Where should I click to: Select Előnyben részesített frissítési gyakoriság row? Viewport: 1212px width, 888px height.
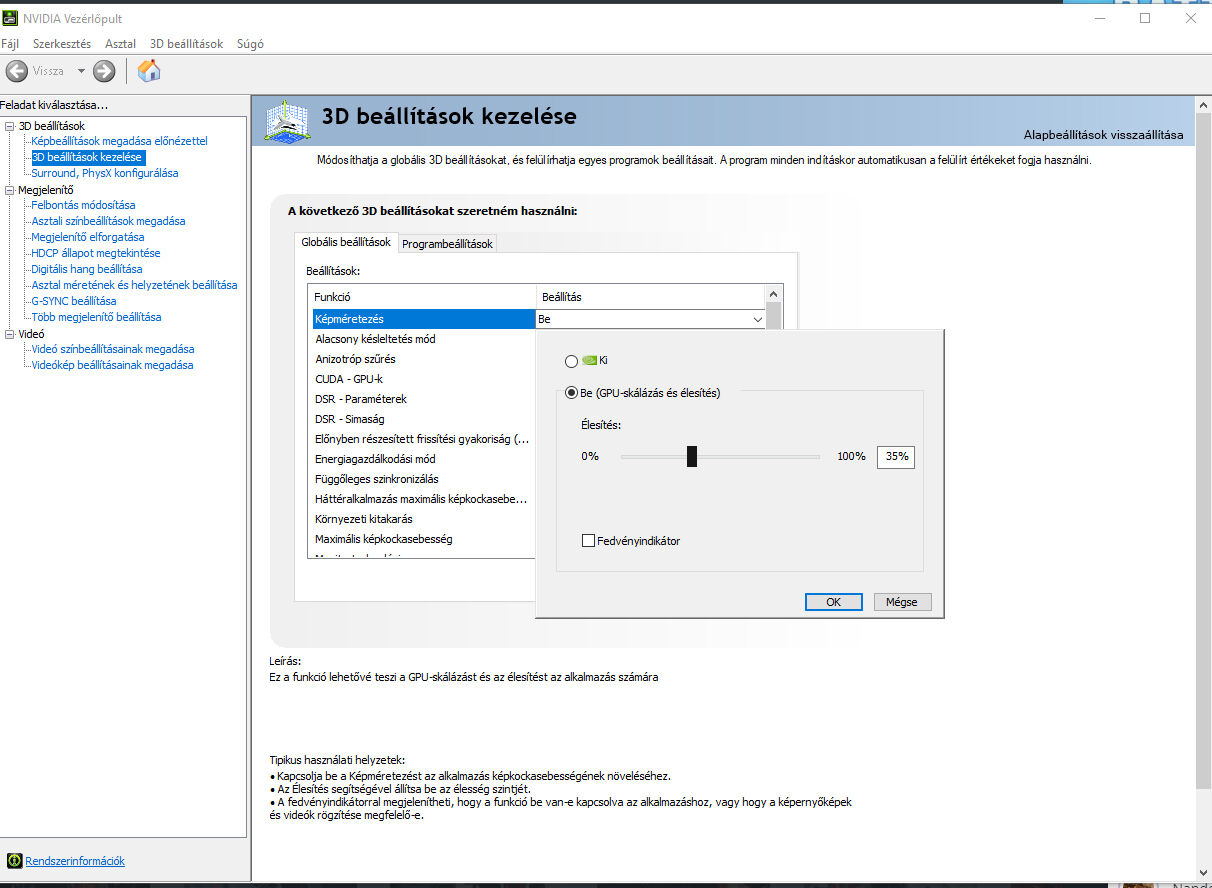point(425,439)
